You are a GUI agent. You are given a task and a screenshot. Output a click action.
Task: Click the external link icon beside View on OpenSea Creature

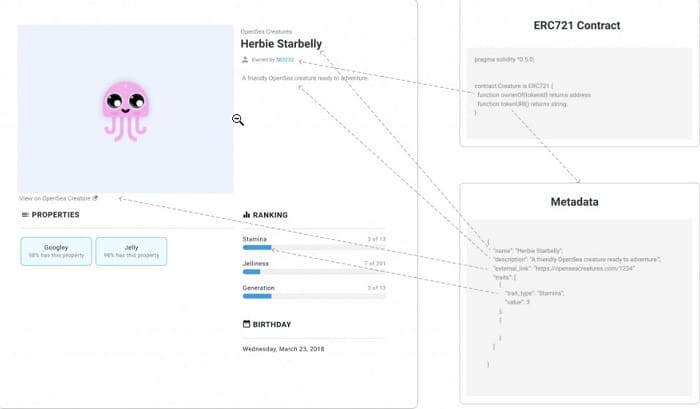click(95, 198)
